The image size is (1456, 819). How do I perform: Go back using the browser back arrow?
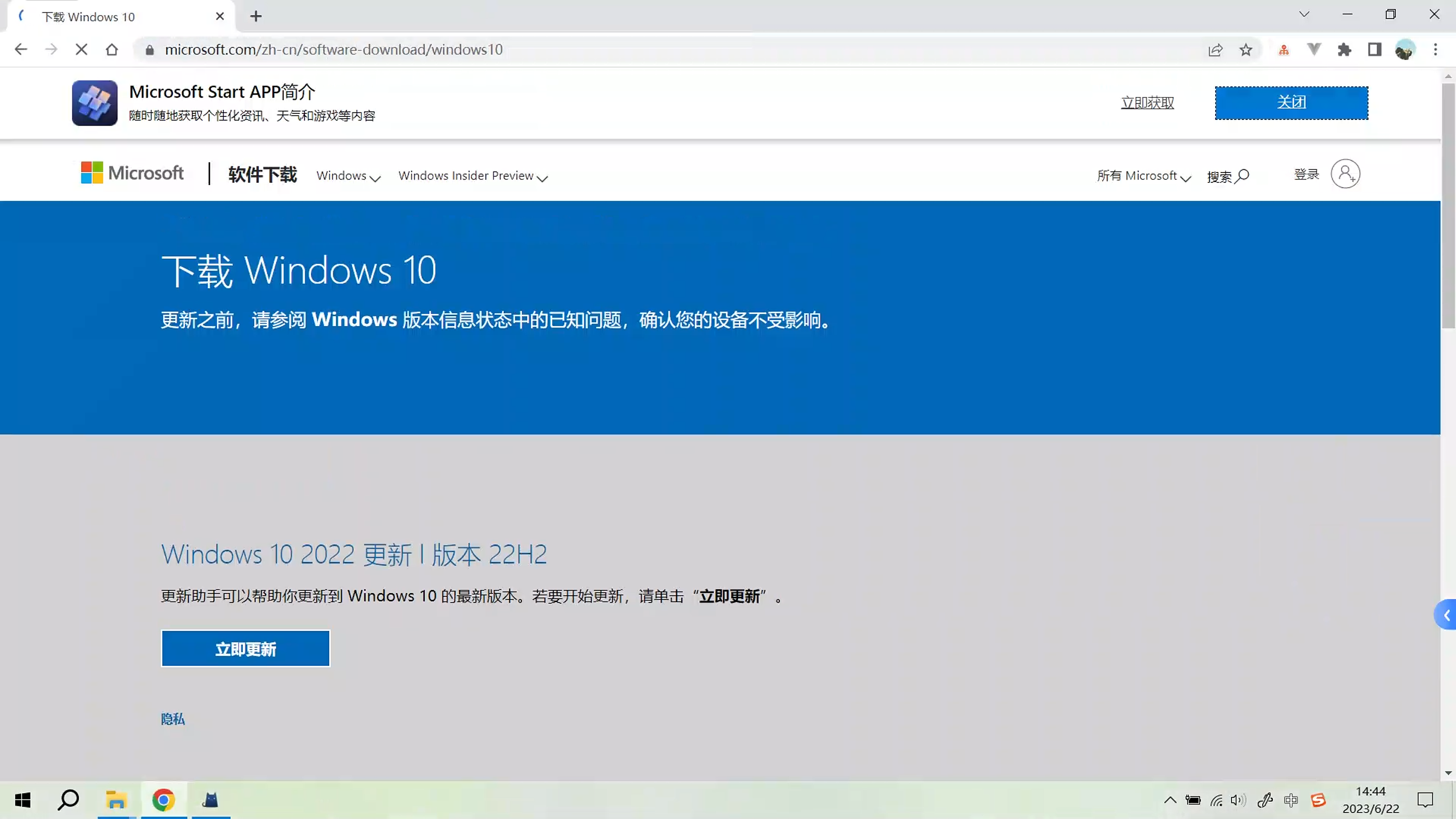[x=21, y=50]
